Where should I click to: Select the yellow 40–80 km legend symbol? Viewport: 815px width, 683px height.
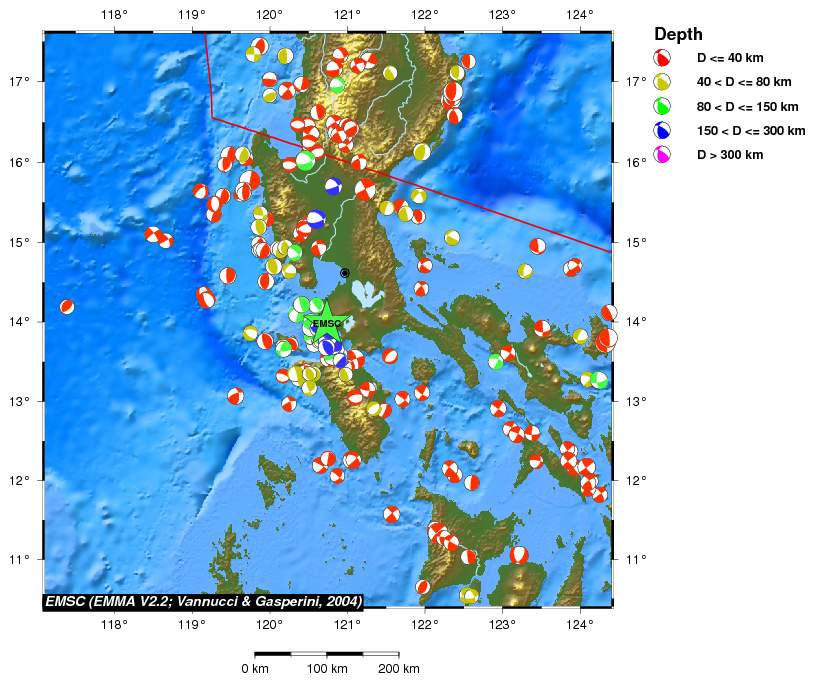click(x=661, y=82)
